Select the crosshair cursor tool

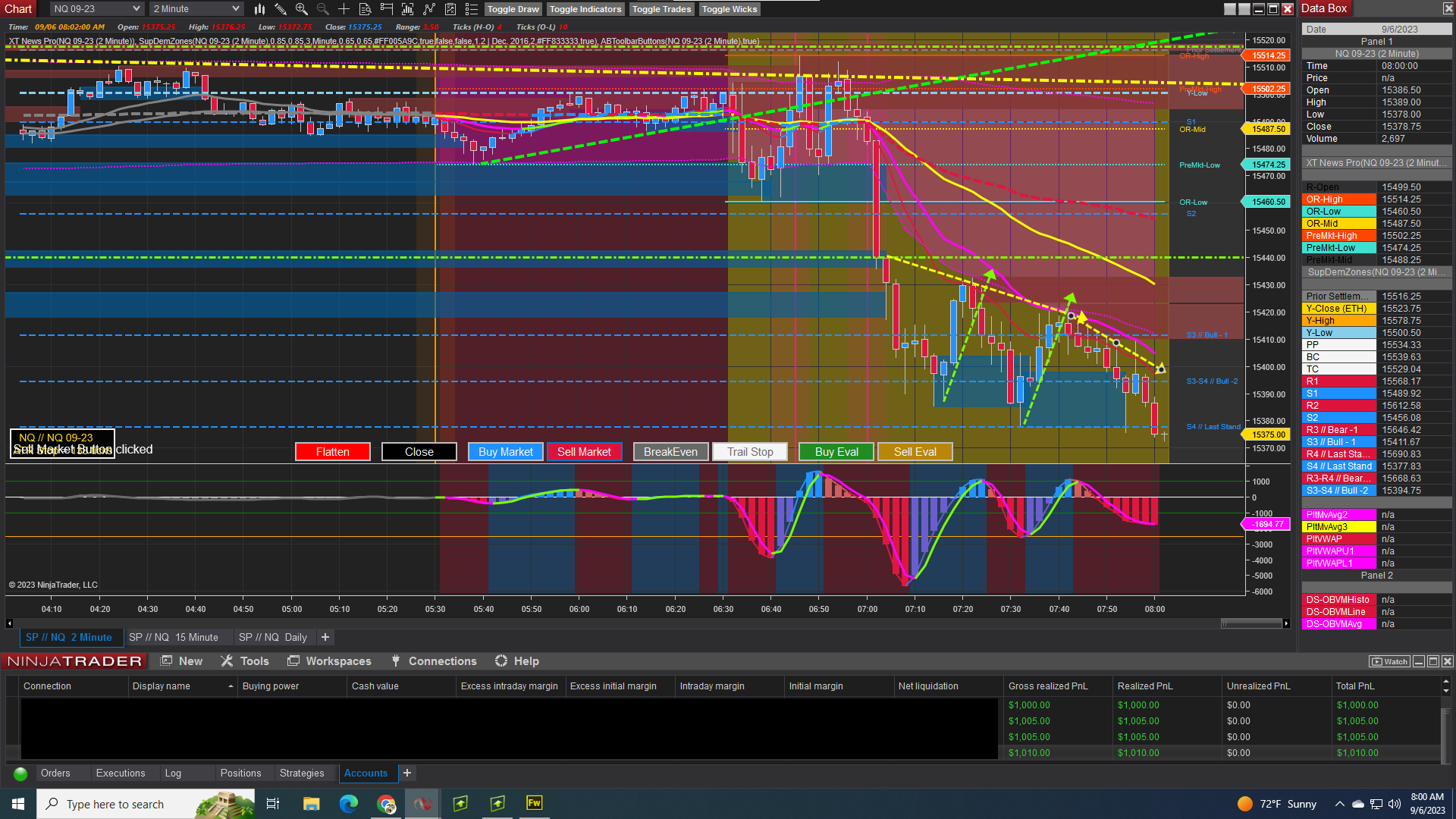point(344,9)
